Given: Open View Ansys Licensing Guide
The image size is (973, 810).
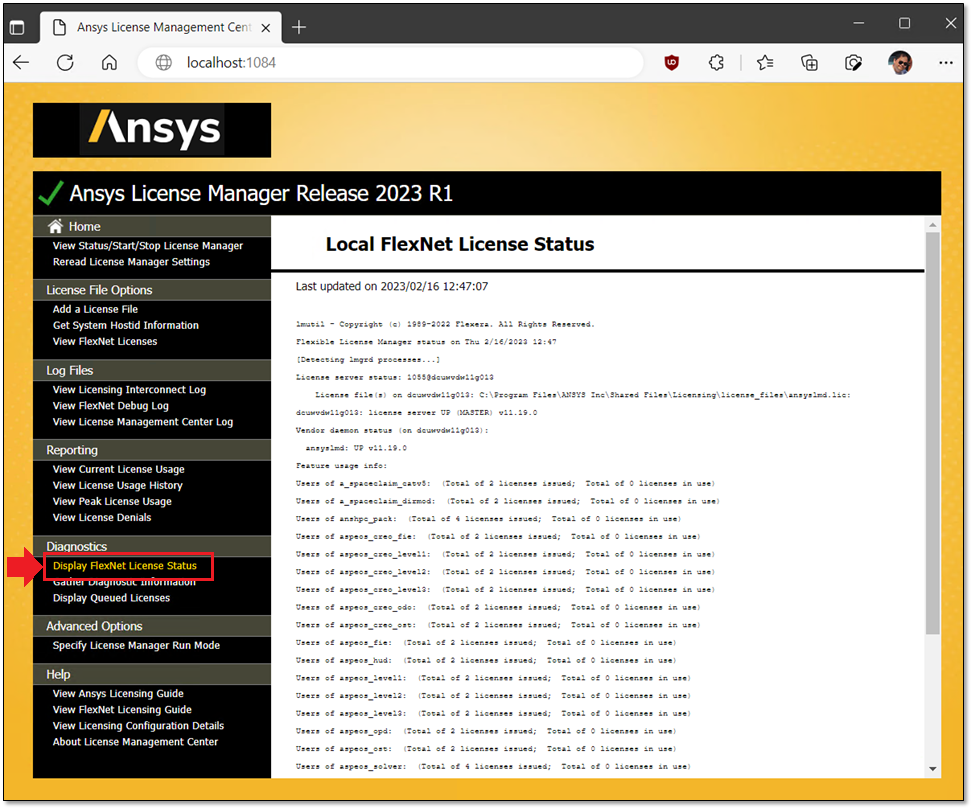Looking at the screenshot, I should tap(118, 694).
